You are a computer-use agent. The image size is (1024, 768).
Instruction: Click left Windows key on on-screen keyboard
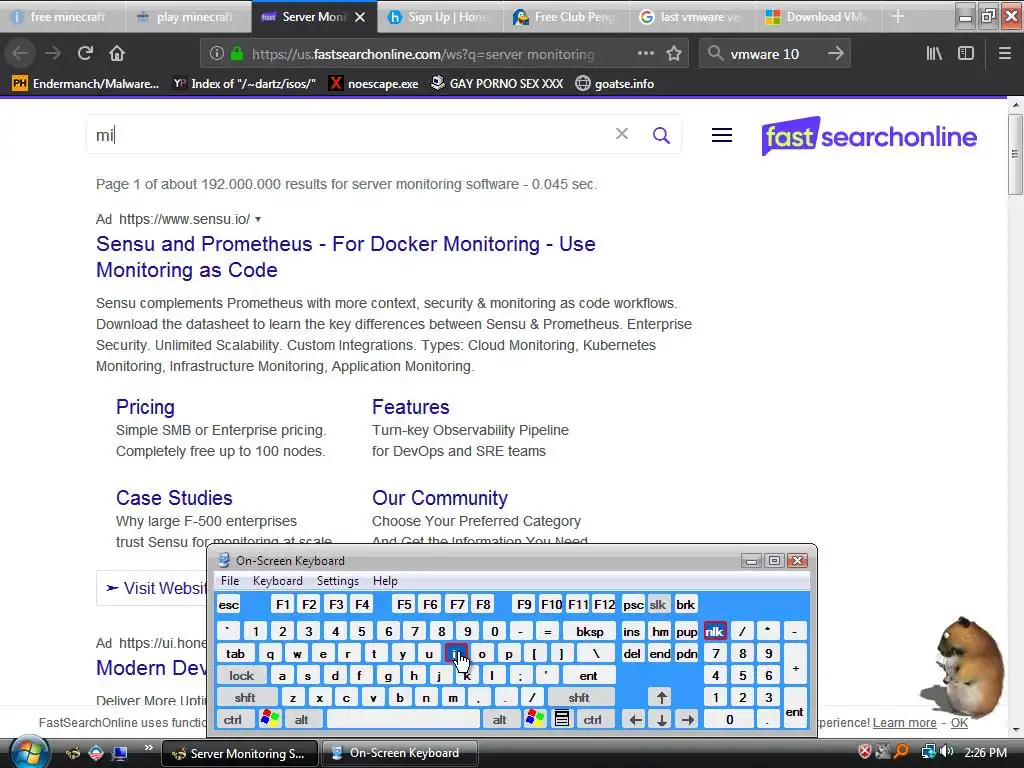click(x=270, y=719)
